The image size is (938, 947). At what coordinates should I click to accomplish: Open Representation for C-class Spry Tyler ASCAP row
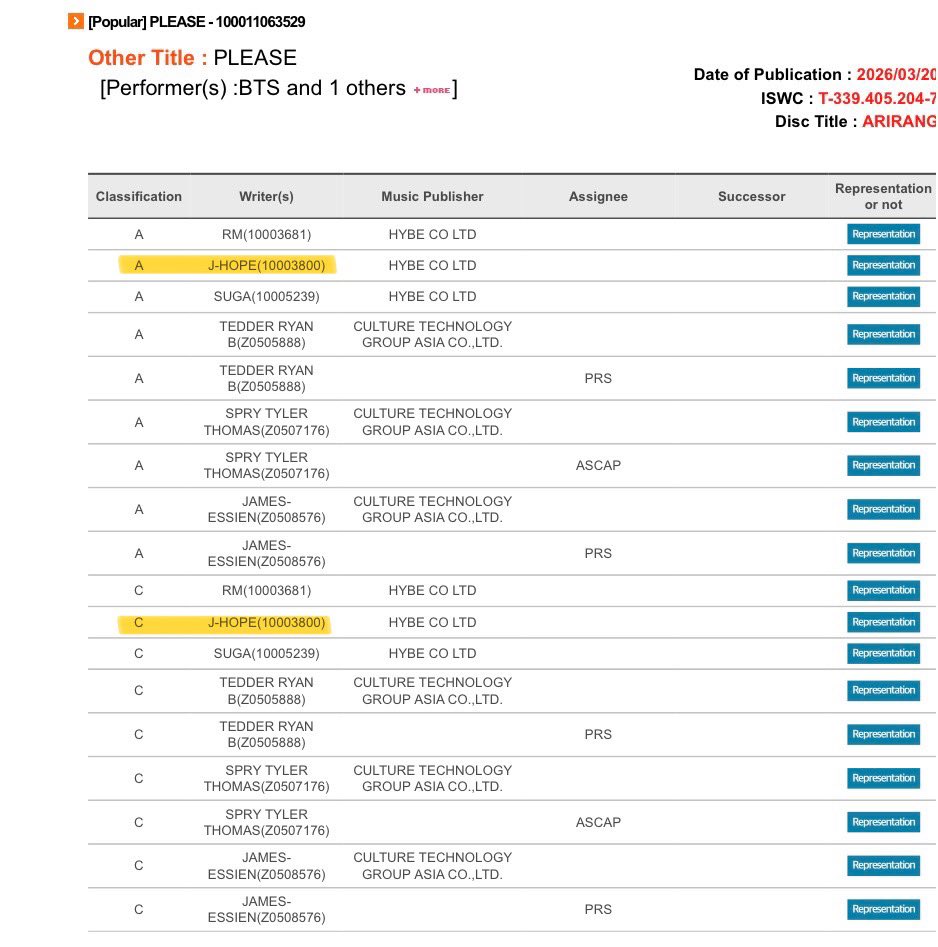(883, 822)
